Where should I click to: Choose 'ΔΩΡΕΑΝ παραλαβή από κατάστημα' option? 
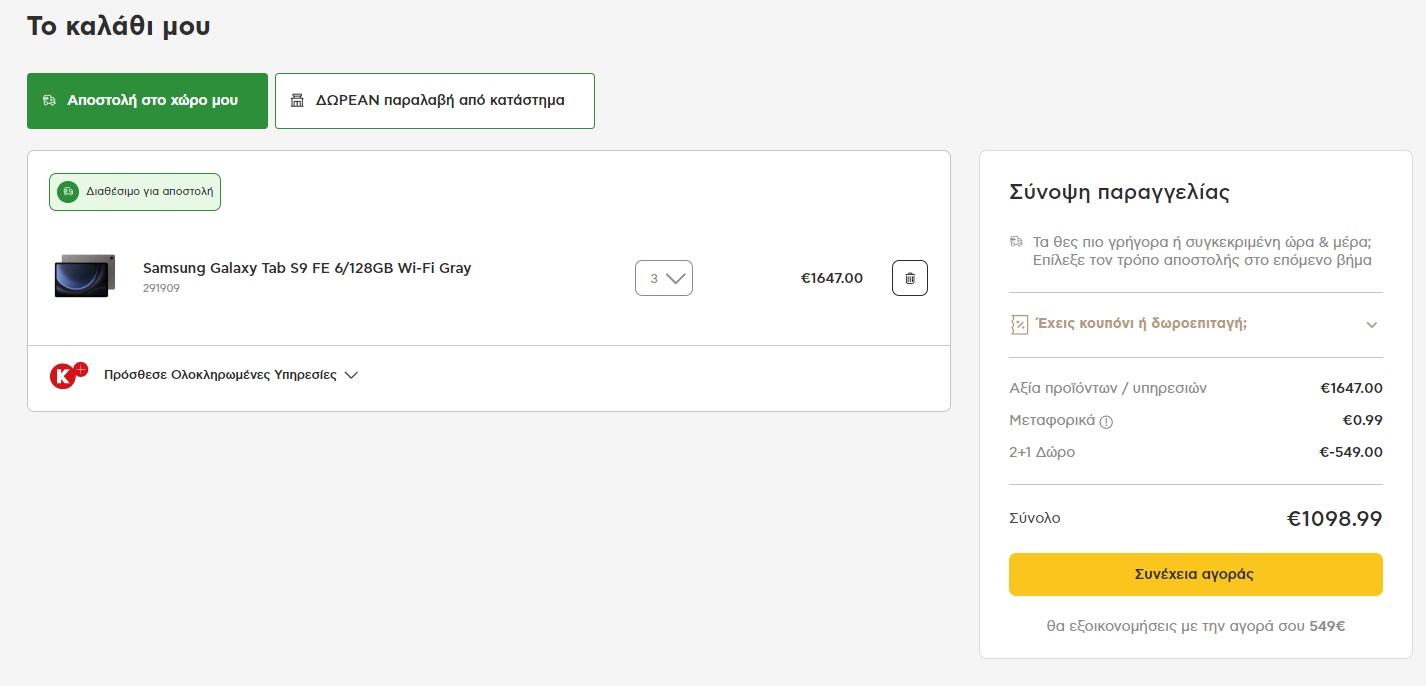pos(435,101)
